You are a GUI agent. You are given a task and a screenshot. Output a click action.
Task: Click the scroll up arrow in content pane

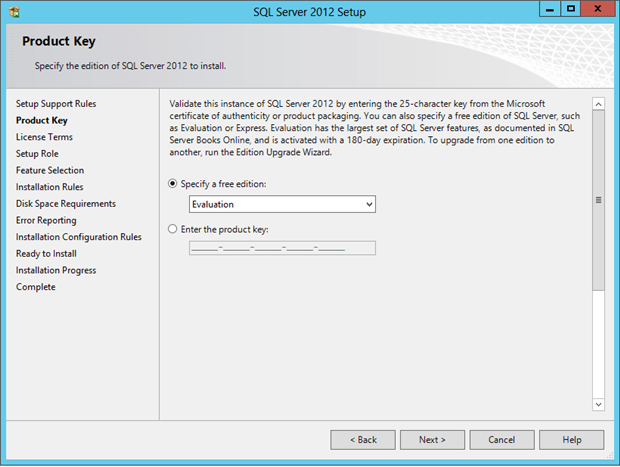(x=598, y=104)
